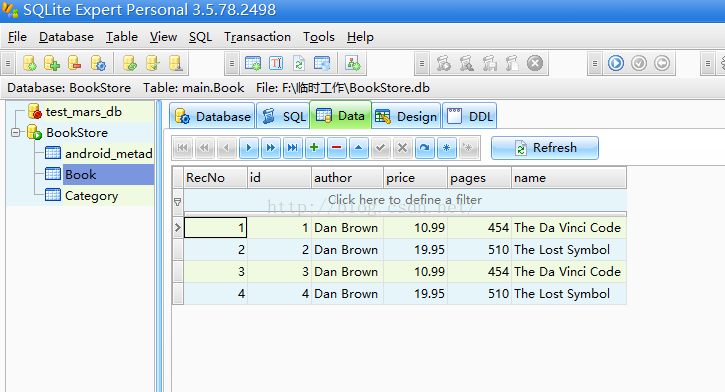
Task: Click the pages column header
Action: (479, 178)
